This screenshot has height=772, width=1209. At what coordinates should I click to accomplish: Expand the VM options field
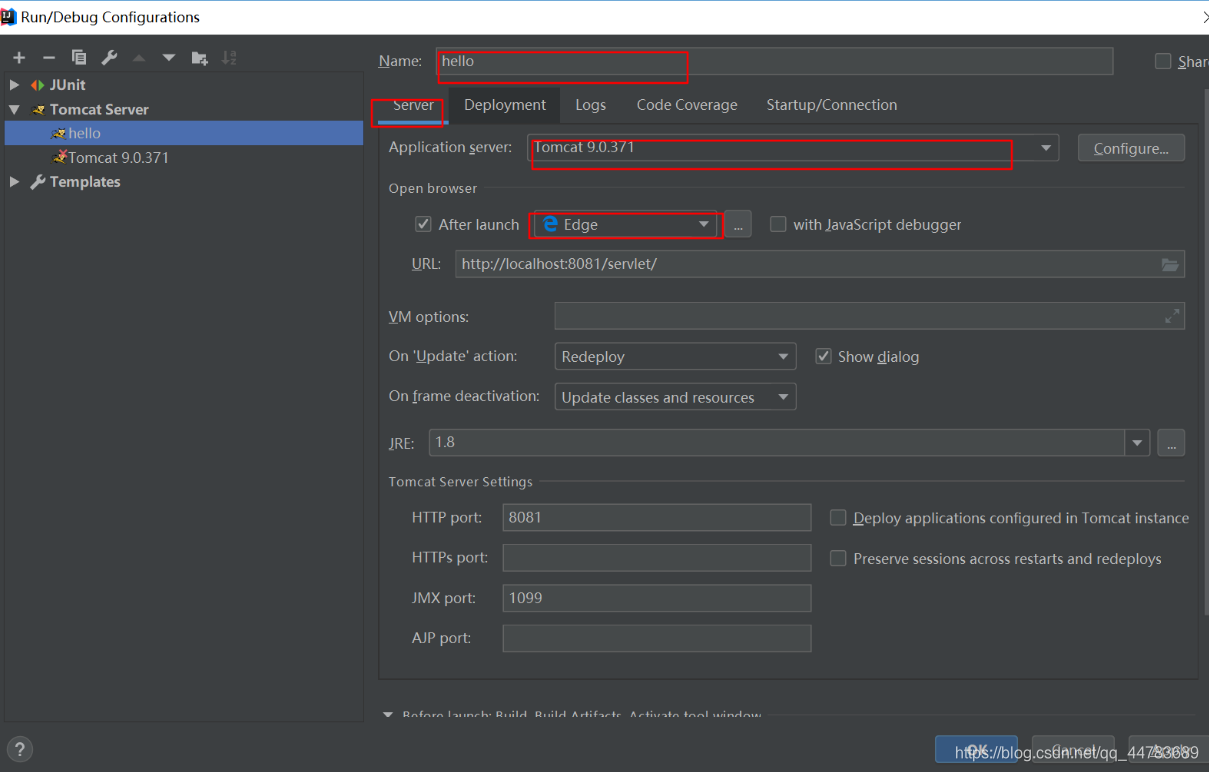coord(1172,316)
